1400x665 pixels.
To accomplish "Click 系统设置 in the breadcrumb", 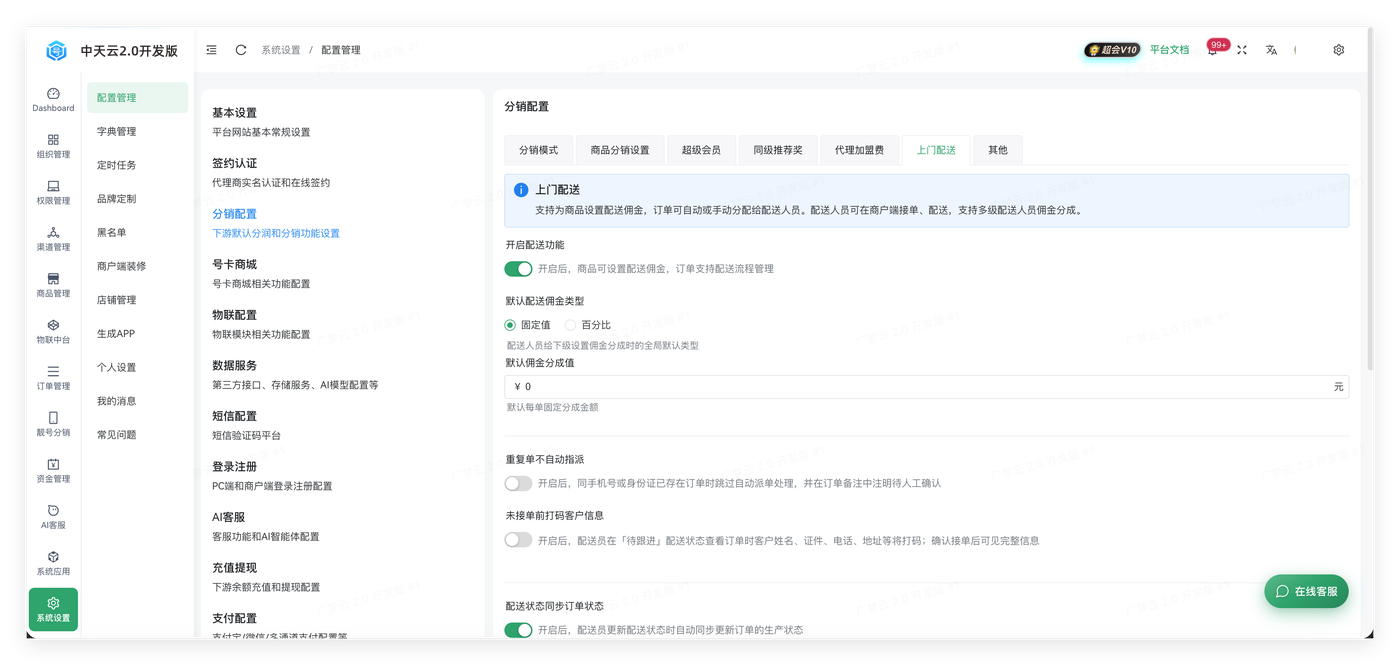I will pyautogui.click(x=281, y=50).
